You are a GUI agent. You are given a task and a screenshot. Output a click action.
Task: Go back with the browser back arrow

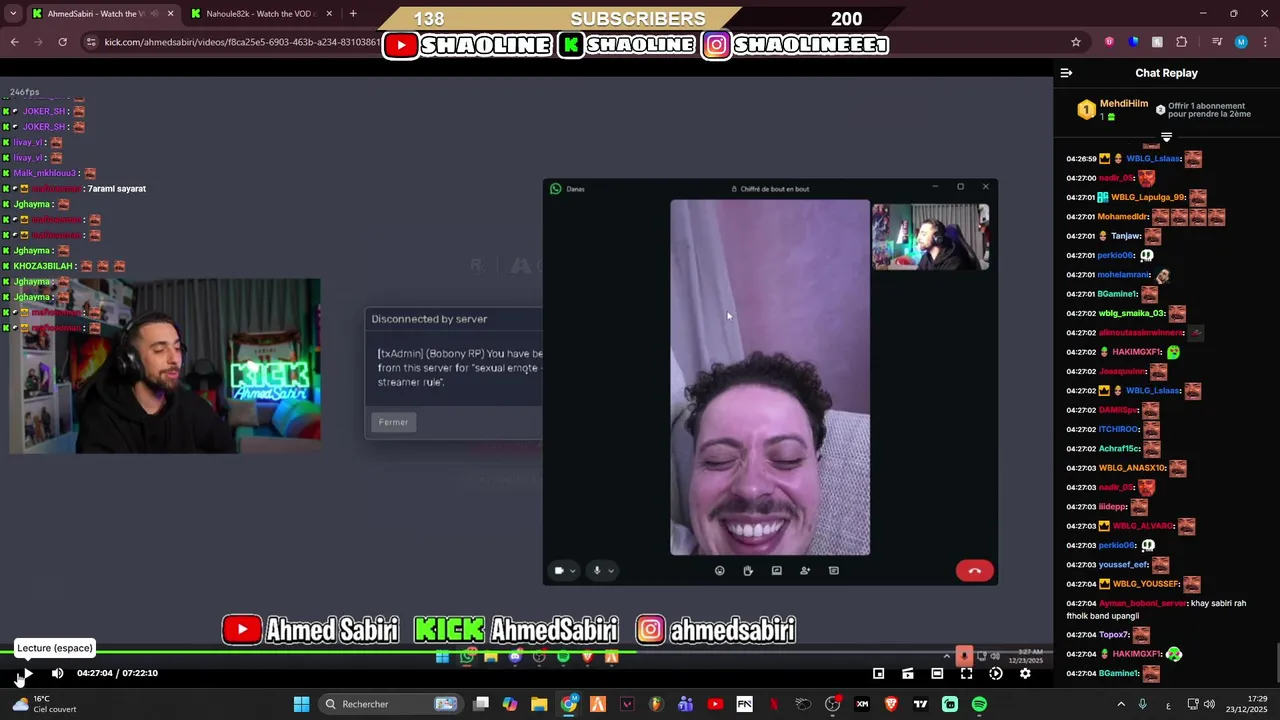(14, 42)
